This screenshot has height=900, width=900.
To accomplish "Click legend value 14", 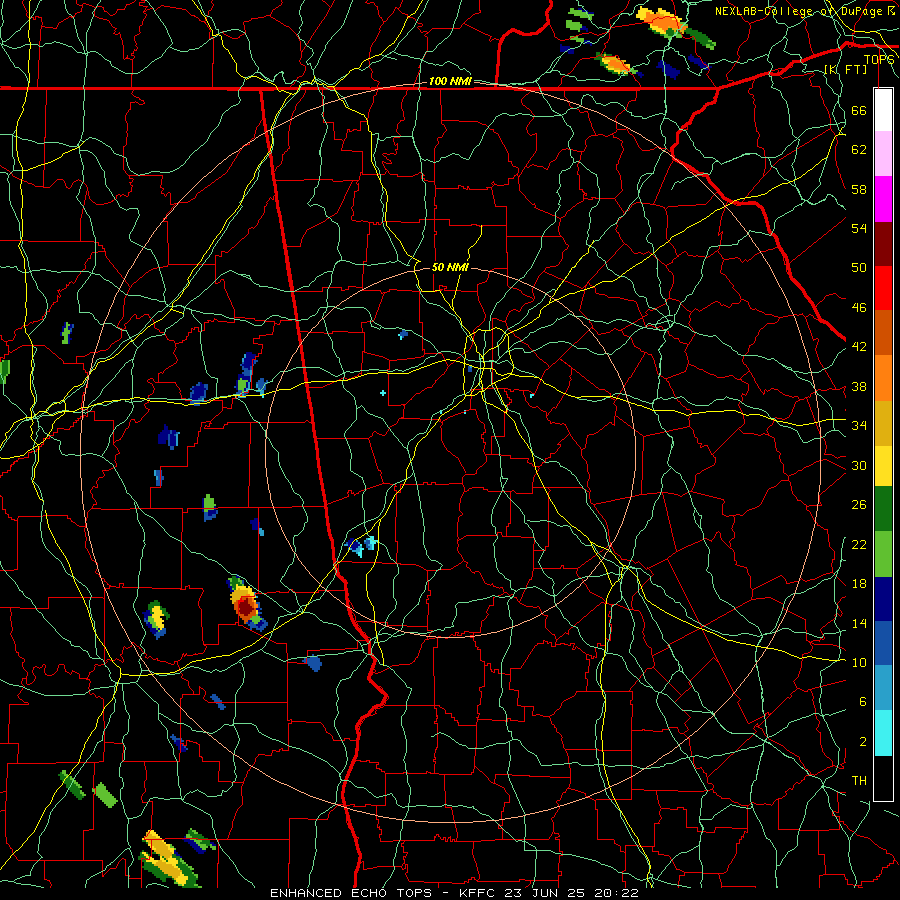I will [x=859, y=623].
